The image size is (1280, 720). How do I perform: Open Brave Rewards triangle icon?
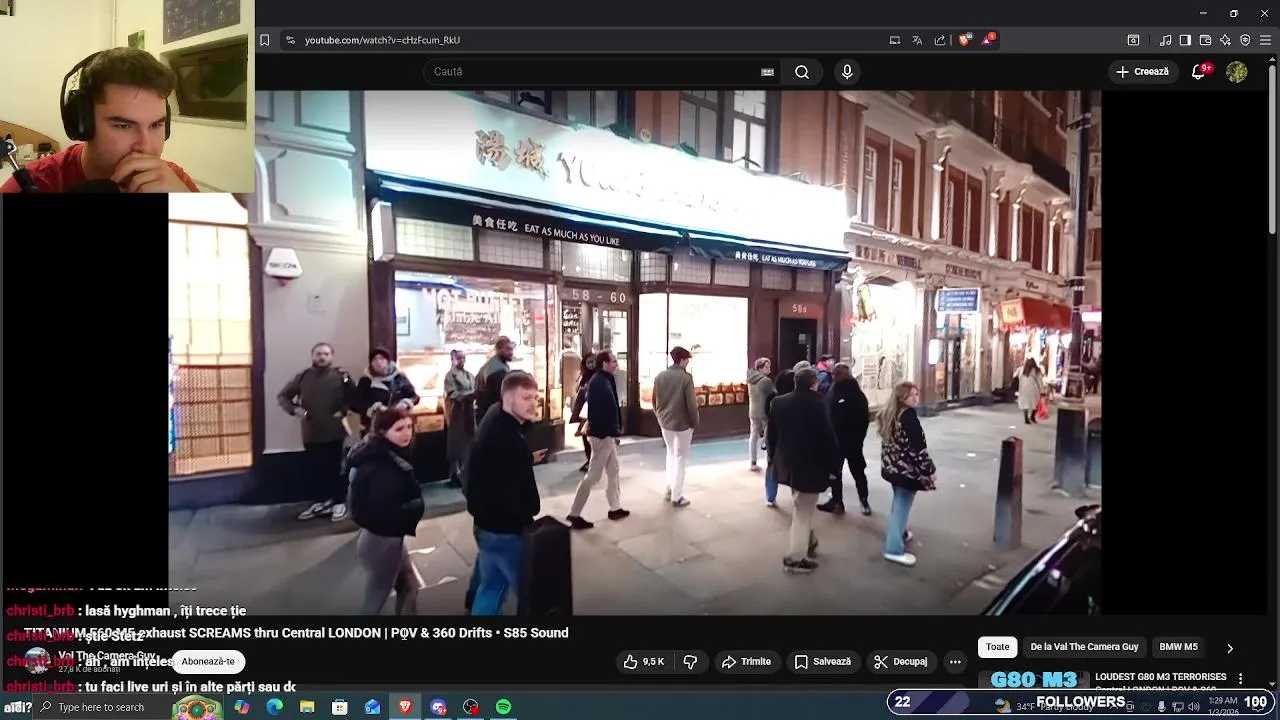tap(988, 40)
